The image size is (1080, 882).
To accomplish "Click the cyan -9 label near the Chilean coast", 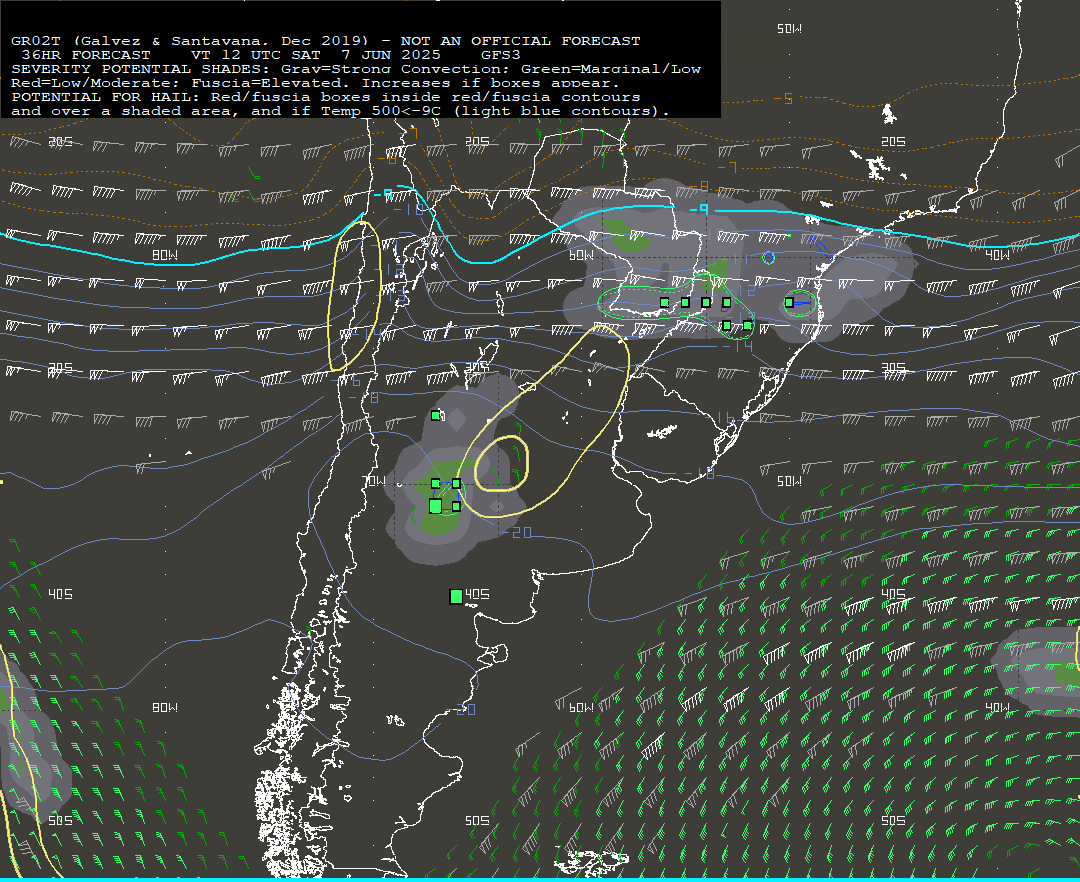I will pos(384,195).
